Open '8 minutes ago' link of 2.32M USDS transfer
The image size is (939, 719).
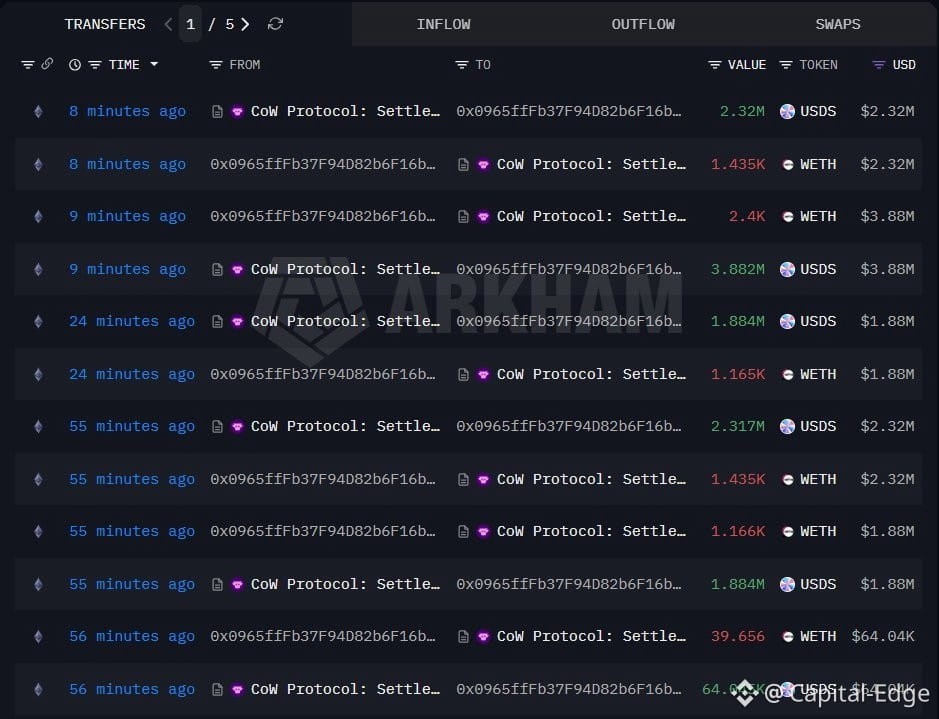tap(127, 111)
